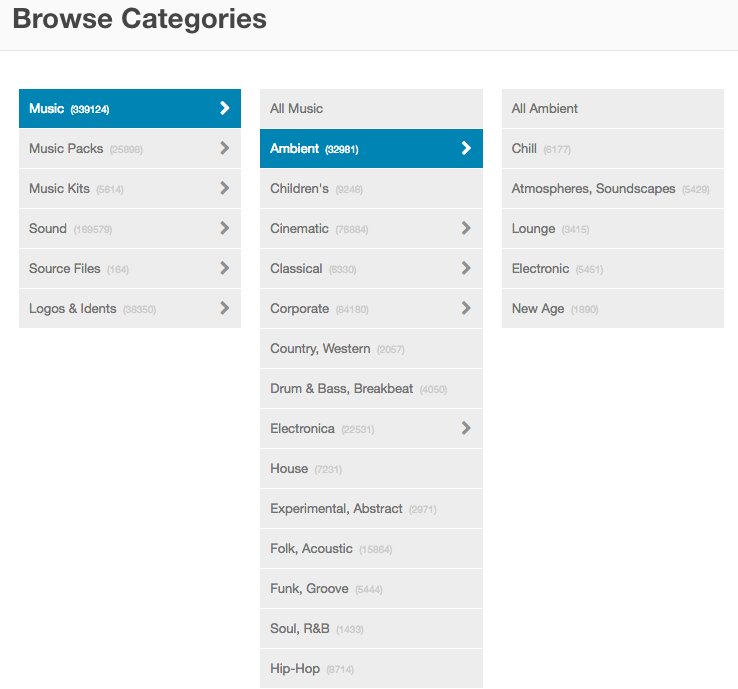Screen dimensions: 738x689
Task: Open the Electronica genre label
Action: (x=302, y=429)
